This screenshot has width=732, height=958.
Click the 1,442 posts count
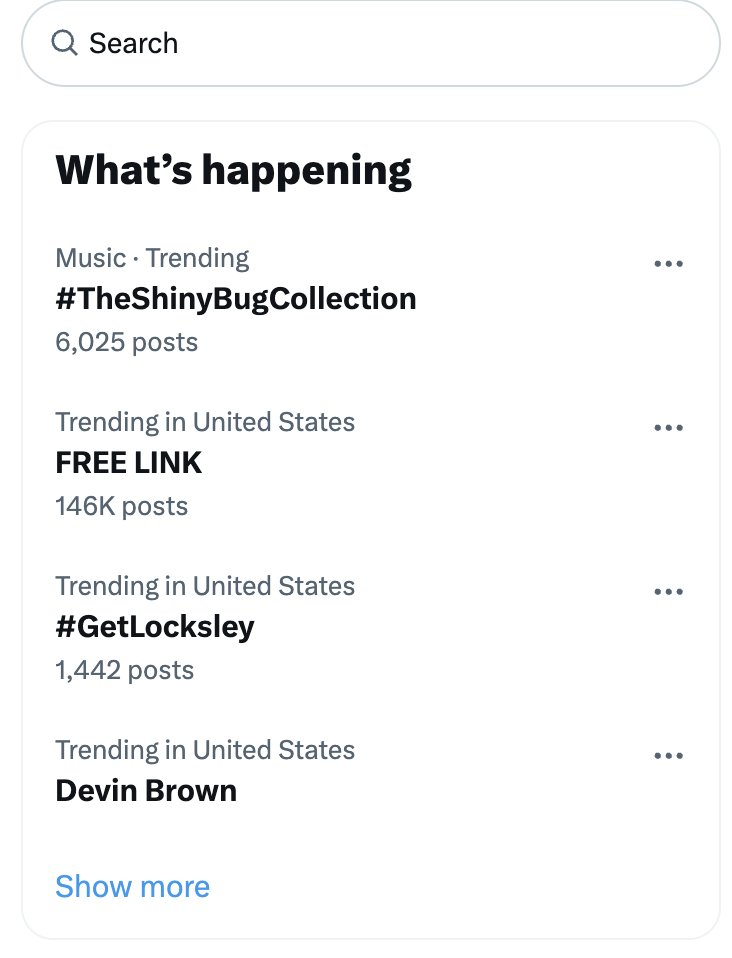coord(124,670)
